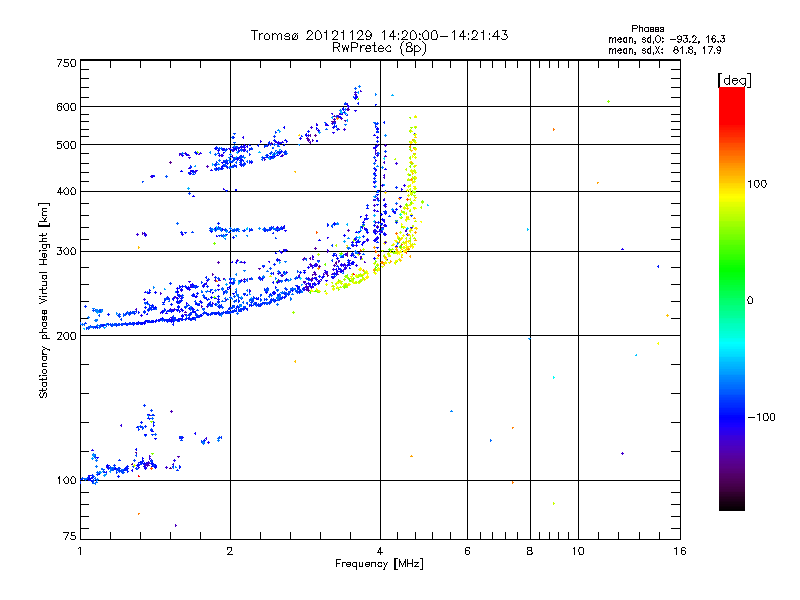This screenshot has height=600, width=800.
Task: Click the y-axis tick label '75'
Action: click(70, 536)
